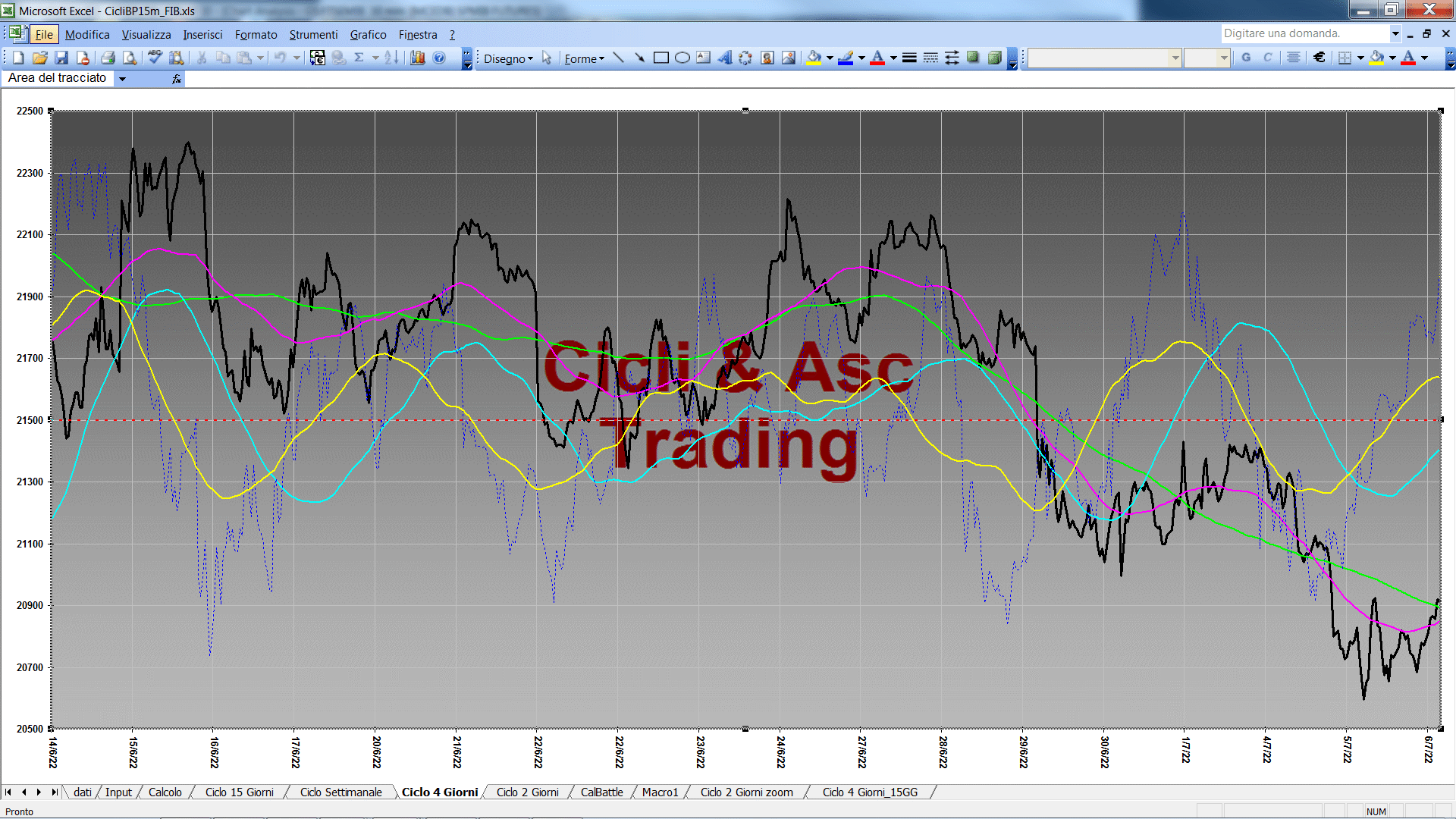Viewport: 1456px width, 819px height.
Task: Expand the drawing Fill Color dropdown arrow
Action: coord(830,58)
